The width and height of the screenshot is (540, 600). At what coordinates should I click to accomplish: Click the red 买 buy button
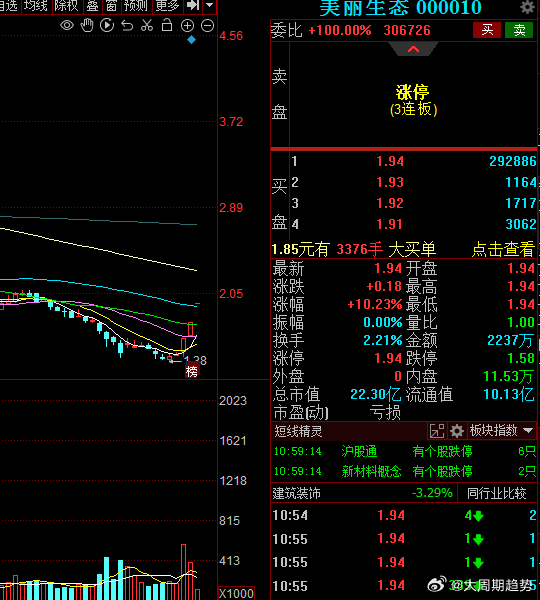coord(487,30)
